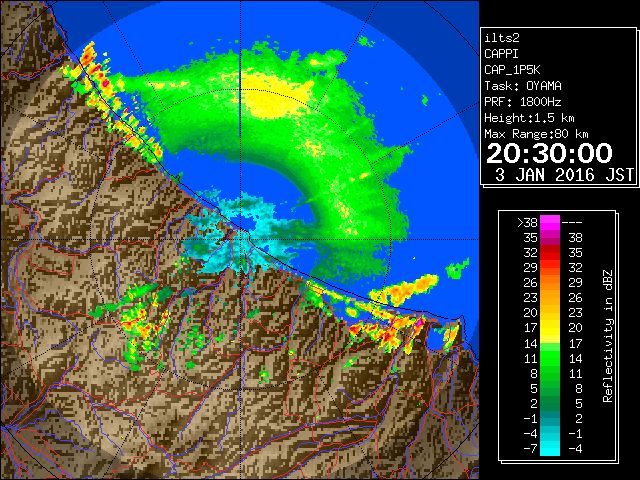
Task: Click the 20:30:00 timestamp text
Action: pos(549,153)
